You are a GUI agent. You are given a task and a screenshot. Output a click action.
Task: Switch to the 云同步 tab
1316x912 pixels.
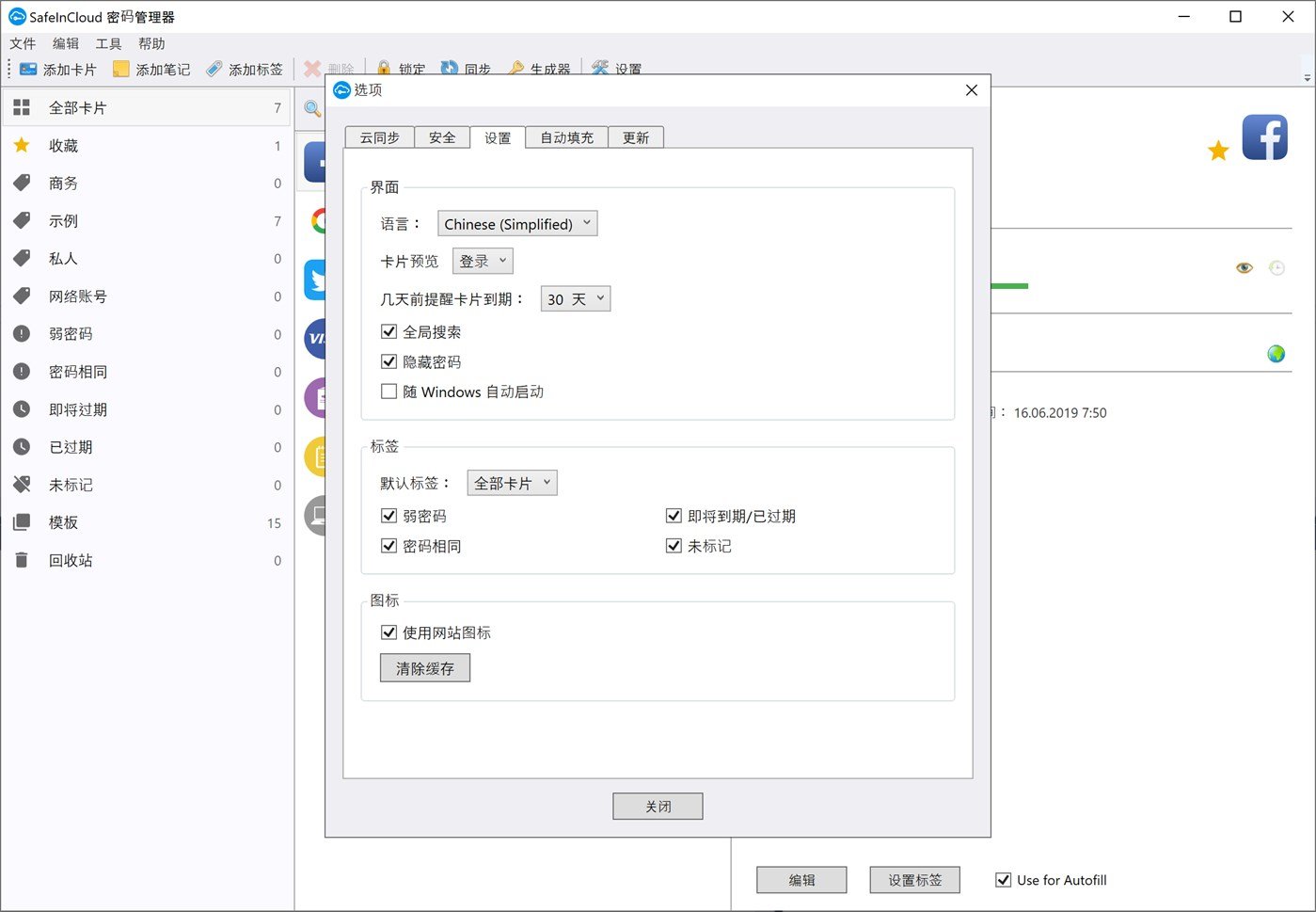point(378,136)
